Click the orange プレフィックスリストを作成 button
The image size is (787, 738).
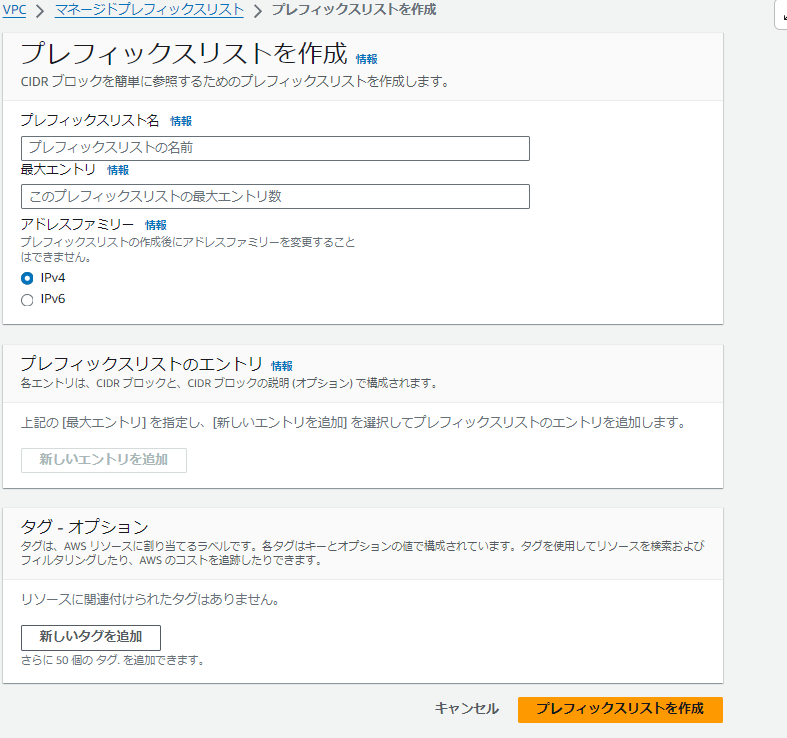[x=620, y=709]
